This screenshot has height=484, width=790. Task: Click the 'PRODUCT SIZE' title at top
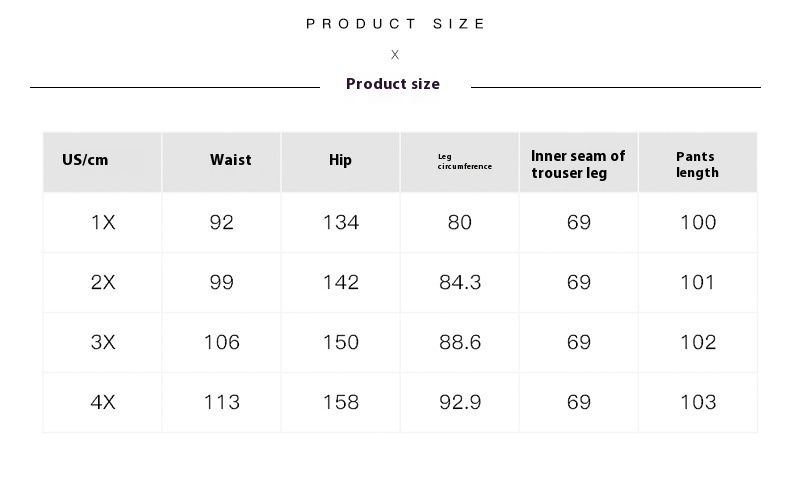pyautogui.click(x=396, y=23)
